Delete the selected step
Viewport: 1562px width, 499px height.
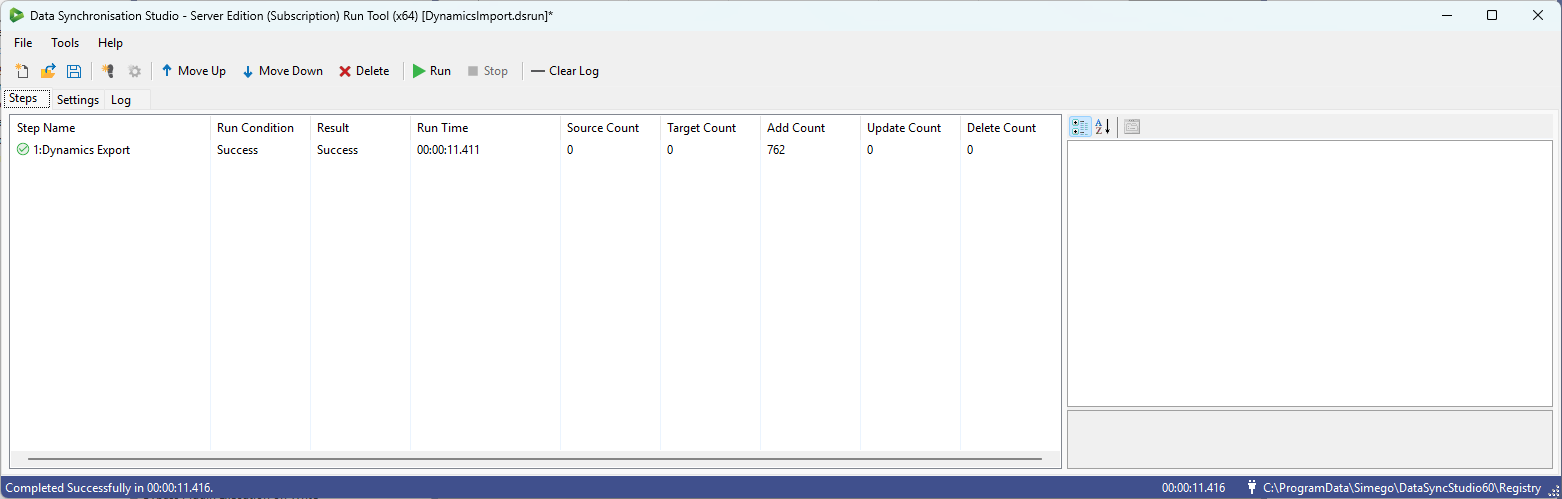point(364,71)
